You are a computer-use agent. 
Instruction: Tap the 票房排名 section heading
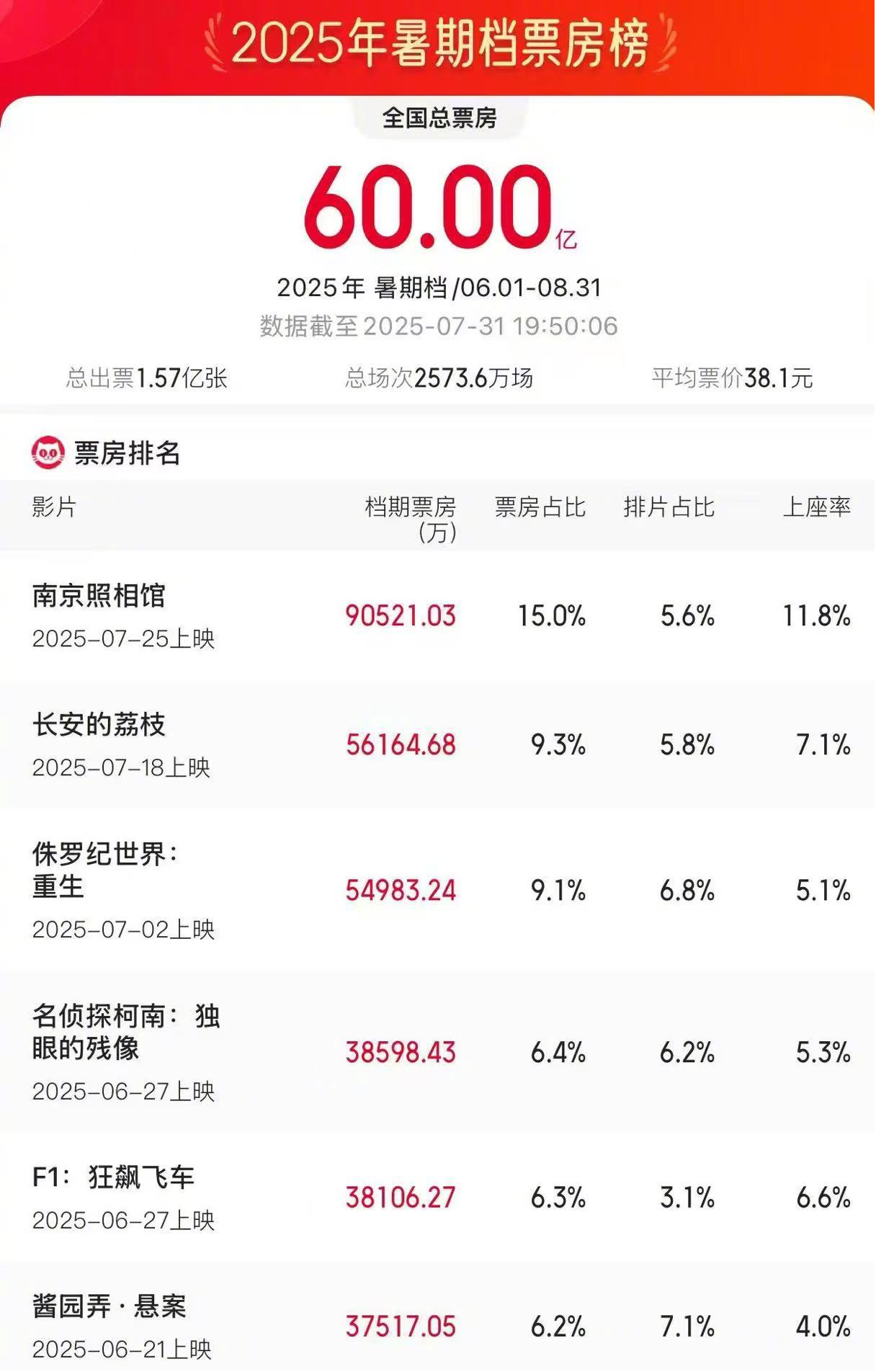(128, 453)
